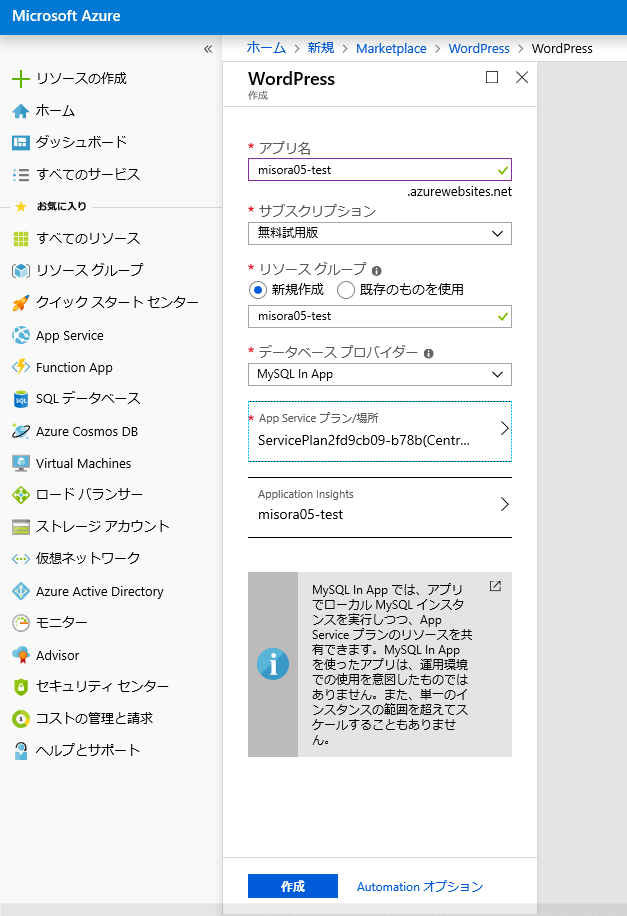Viewport: 627px width, 916px height.
Task: Open the データベース プロバイダー dropdown
Action: pyautogui.click(x=380, y=374)
